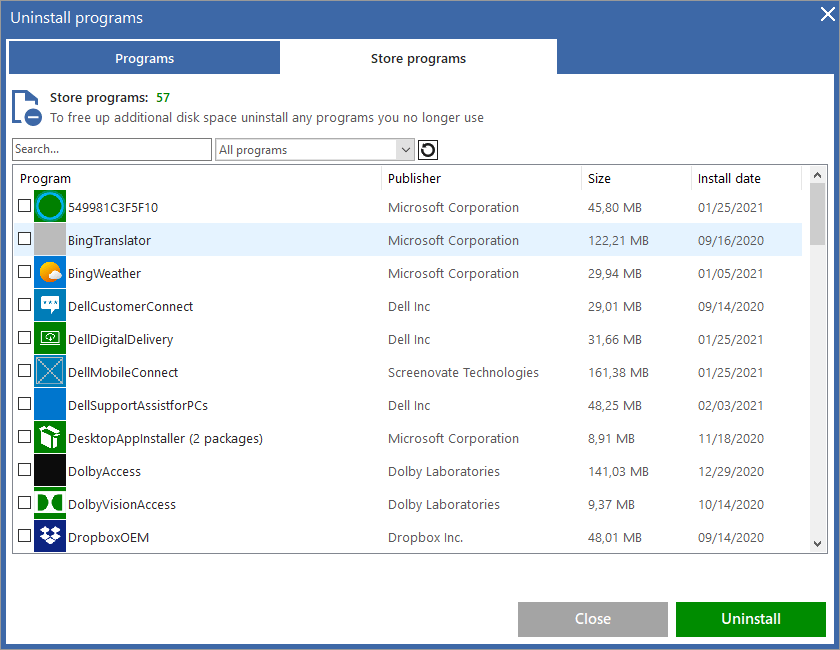The image size is (840, 650).
Task: Select the DellCustomerConnect program name
Action: point(130,307)
